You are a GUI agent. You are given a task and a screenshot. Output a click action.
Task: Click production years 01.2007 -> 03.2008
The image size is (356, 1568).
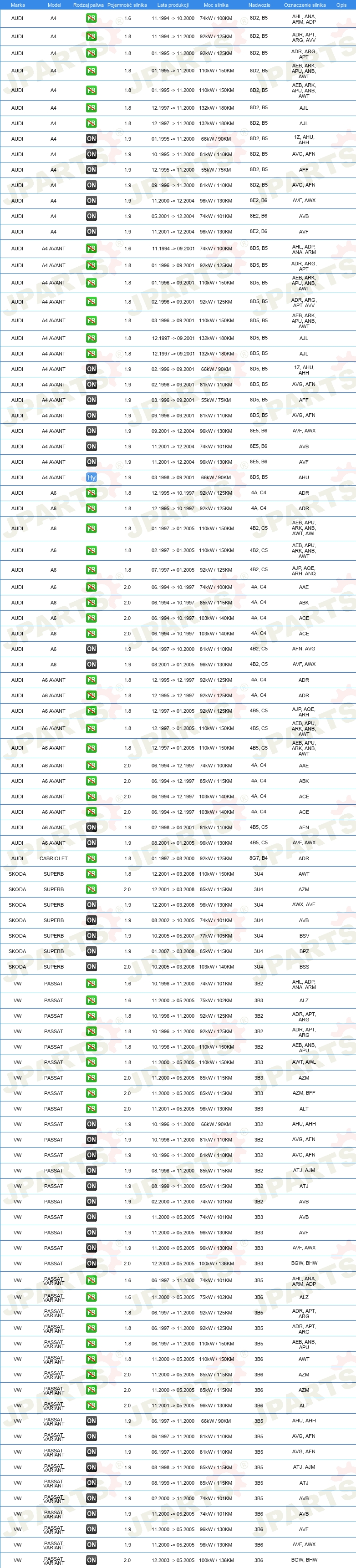173,951
